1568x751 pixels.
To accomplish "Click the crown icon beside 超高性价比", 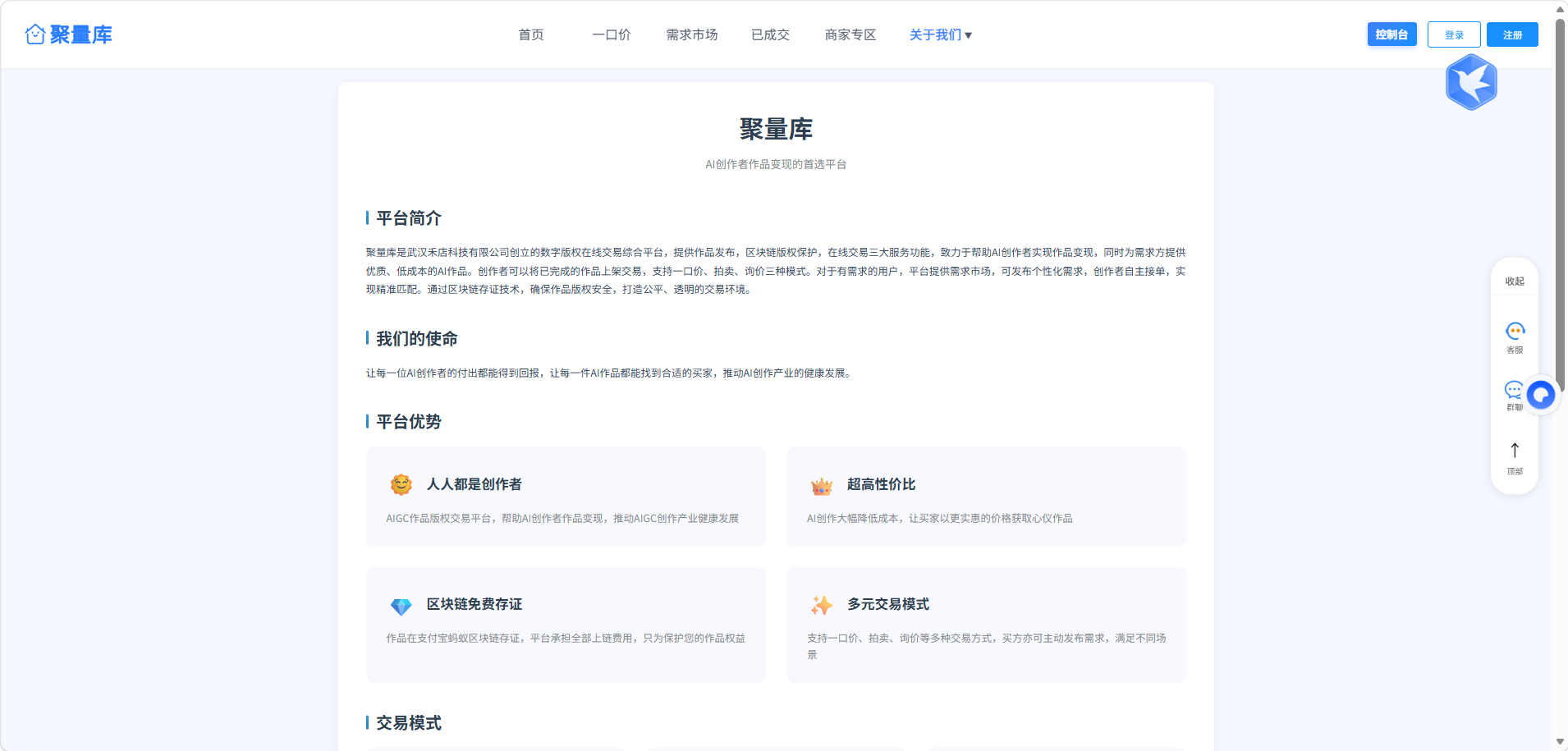I will (822, 485).
